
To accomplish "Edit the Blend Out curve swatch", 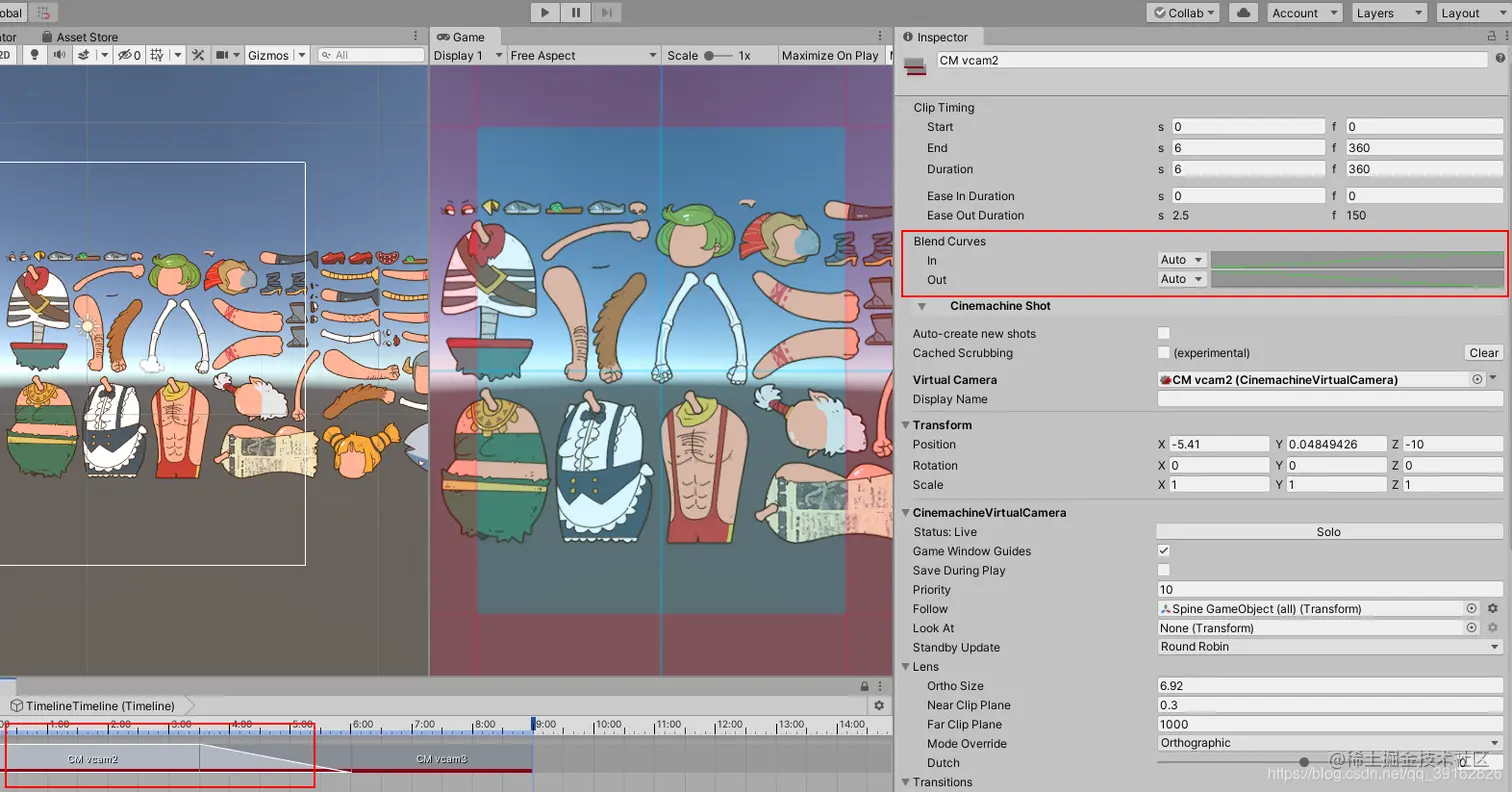I will 1357,279.
